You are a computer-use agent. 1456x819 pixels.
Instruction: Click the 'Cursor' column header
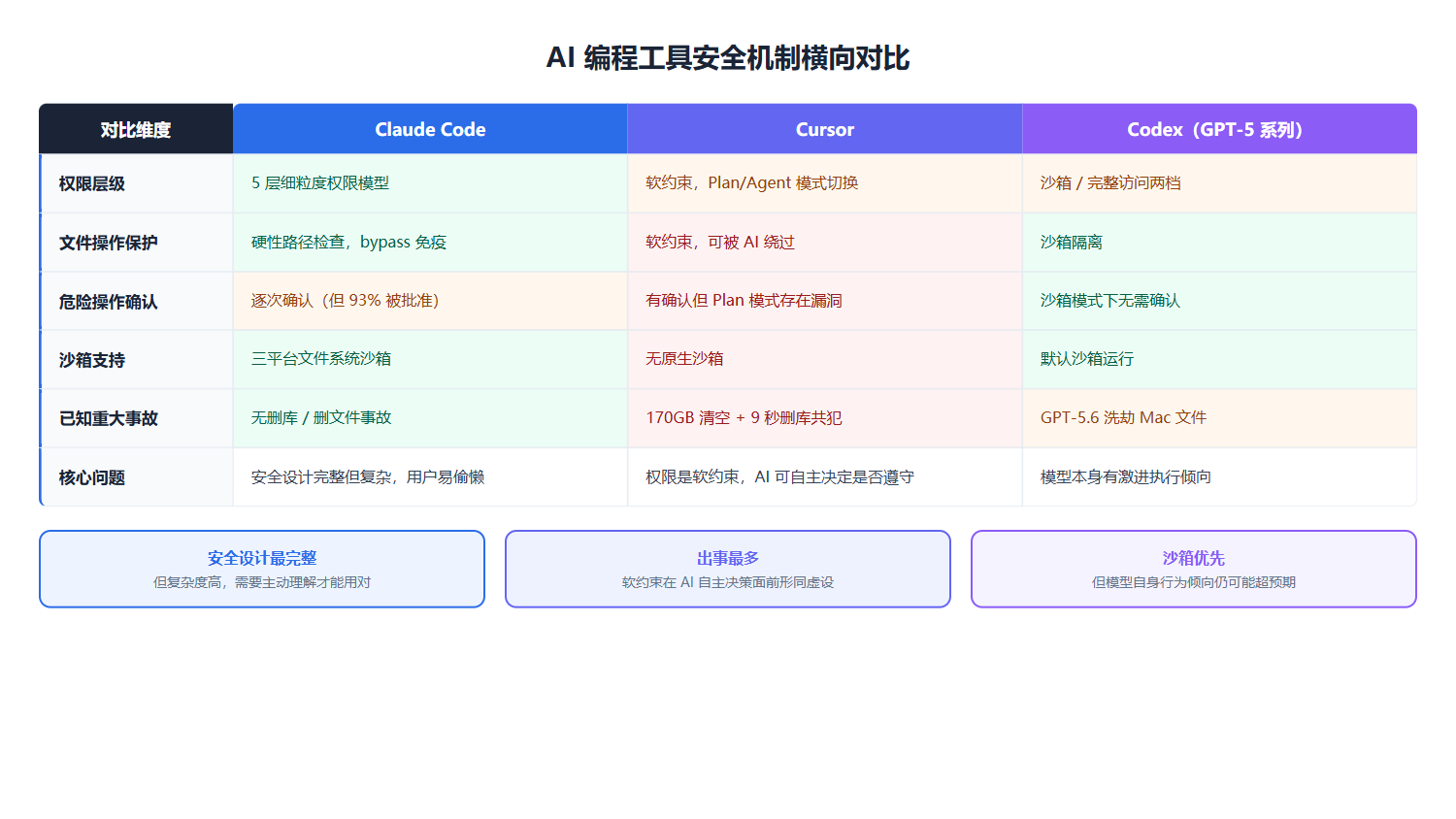825,129
